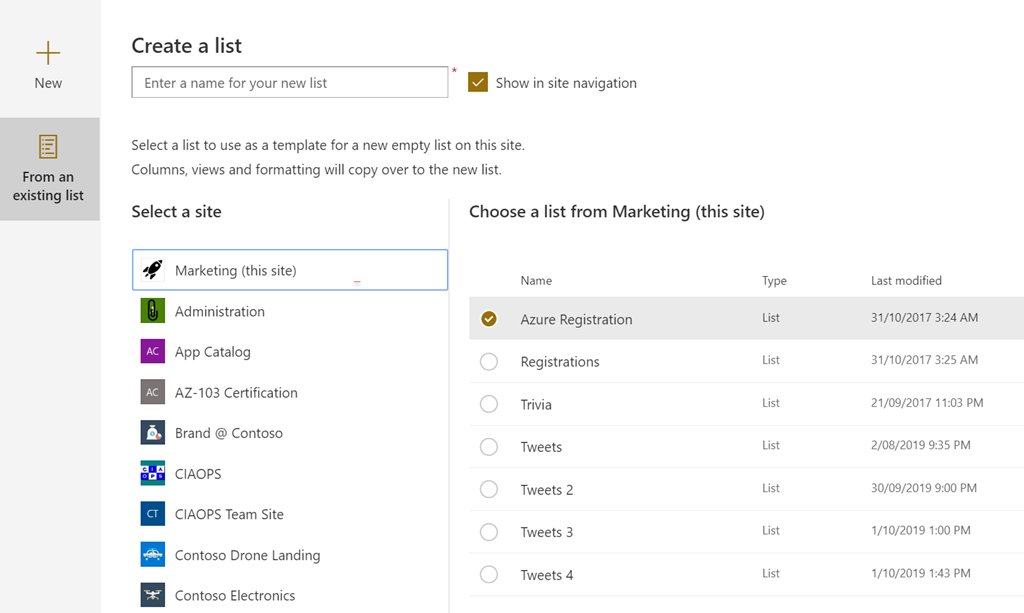Toggle the Show in site navigation checkbox

click(x=478, y=83)
